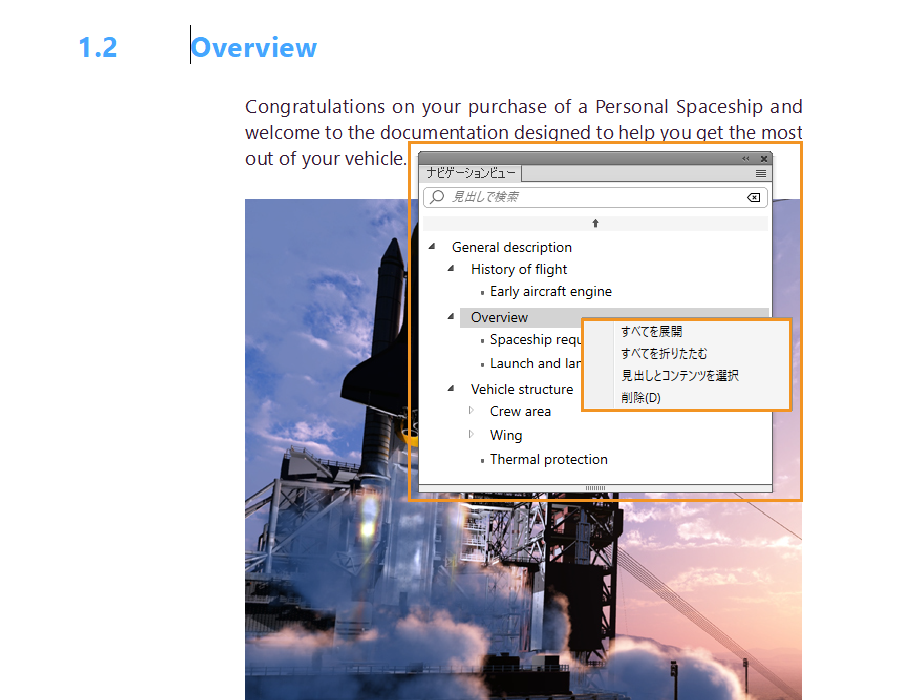Clear the heading search field

coord(754,197)
